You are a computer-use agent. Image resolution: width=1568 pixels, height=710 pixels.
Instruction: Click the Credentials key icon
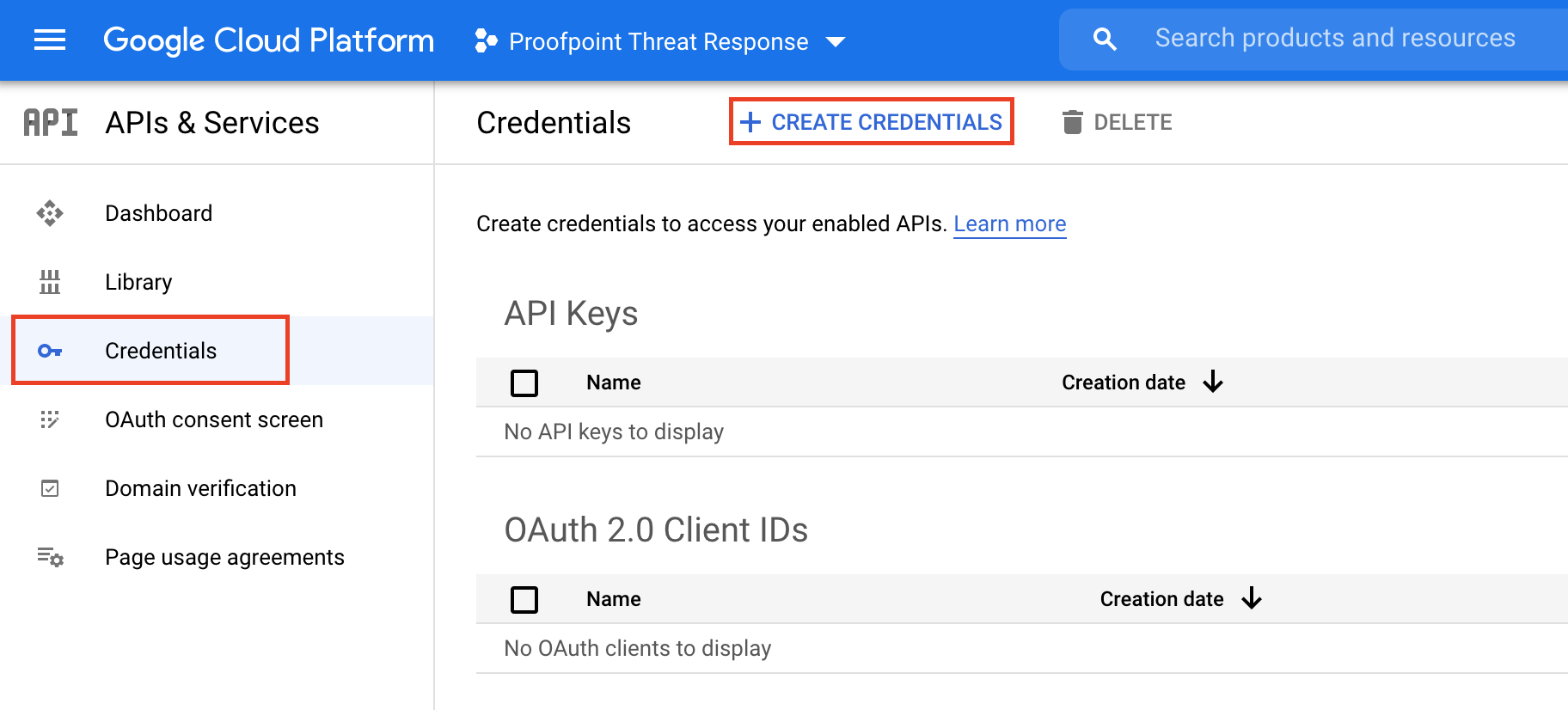pos(50,351)
